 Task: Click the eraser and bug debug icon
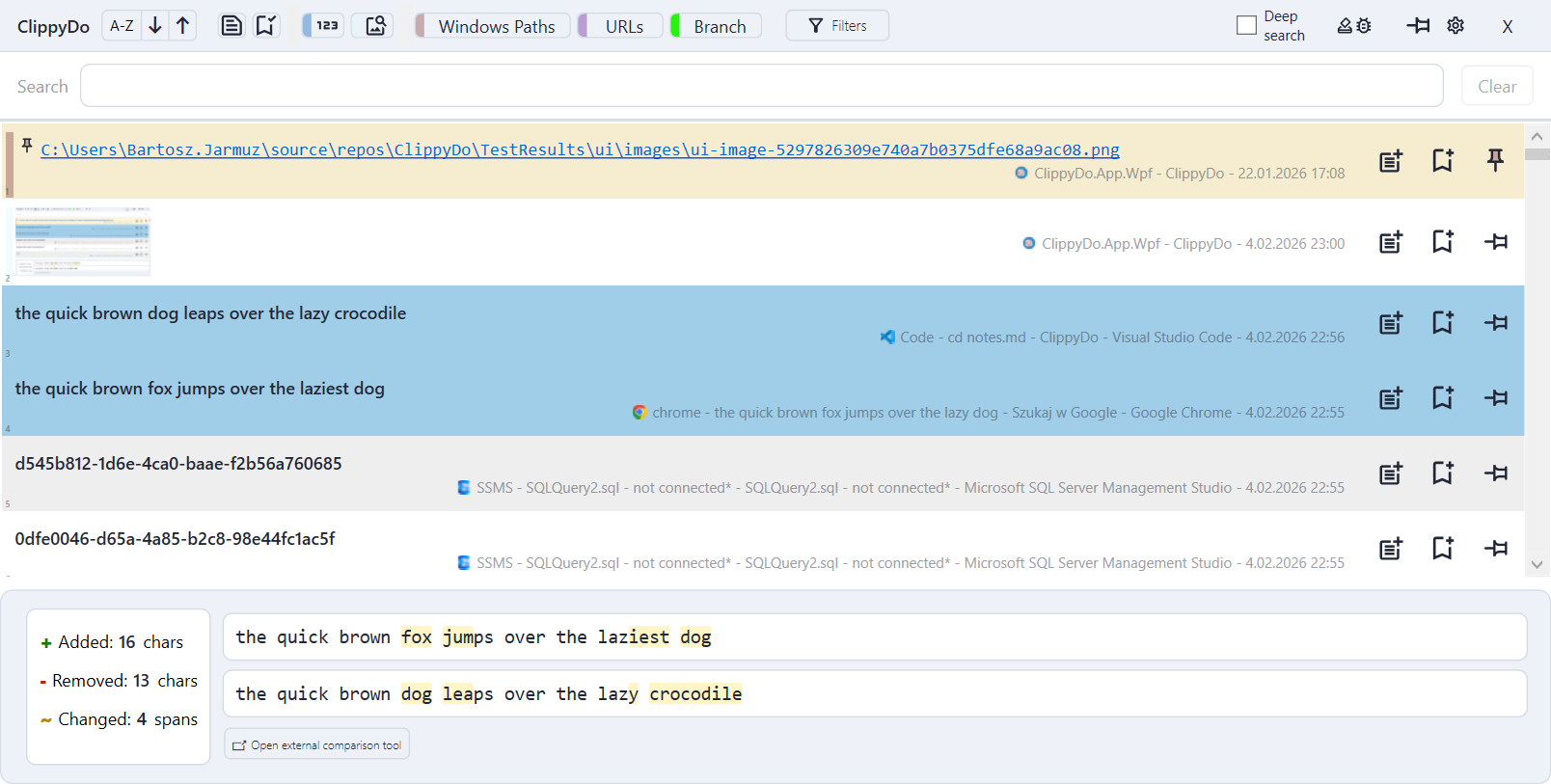coord(1353,26)
